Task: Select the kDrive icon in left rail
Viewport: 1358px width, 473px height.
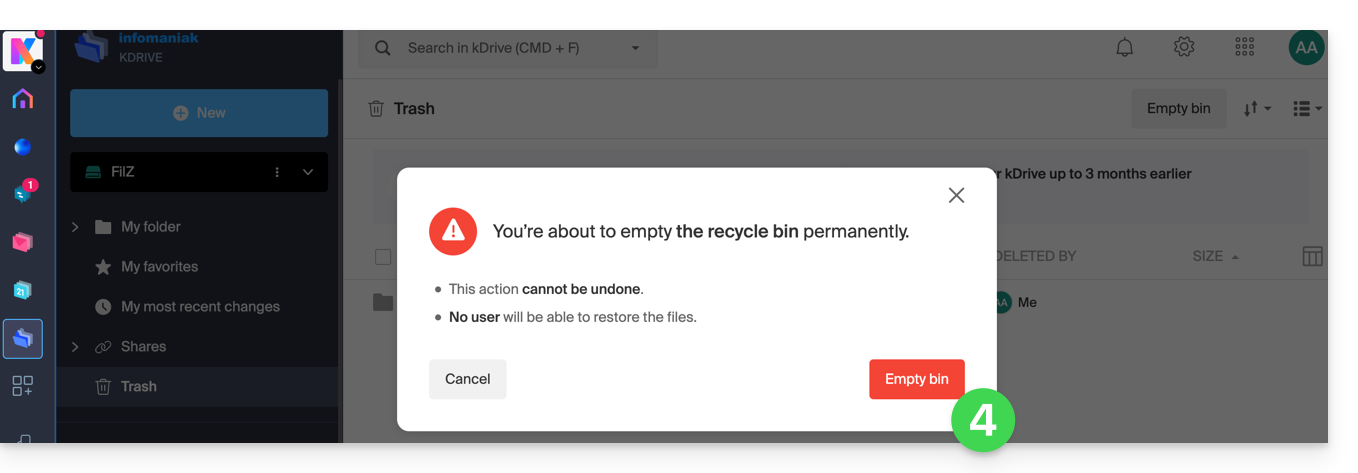Action: [23, 339]
